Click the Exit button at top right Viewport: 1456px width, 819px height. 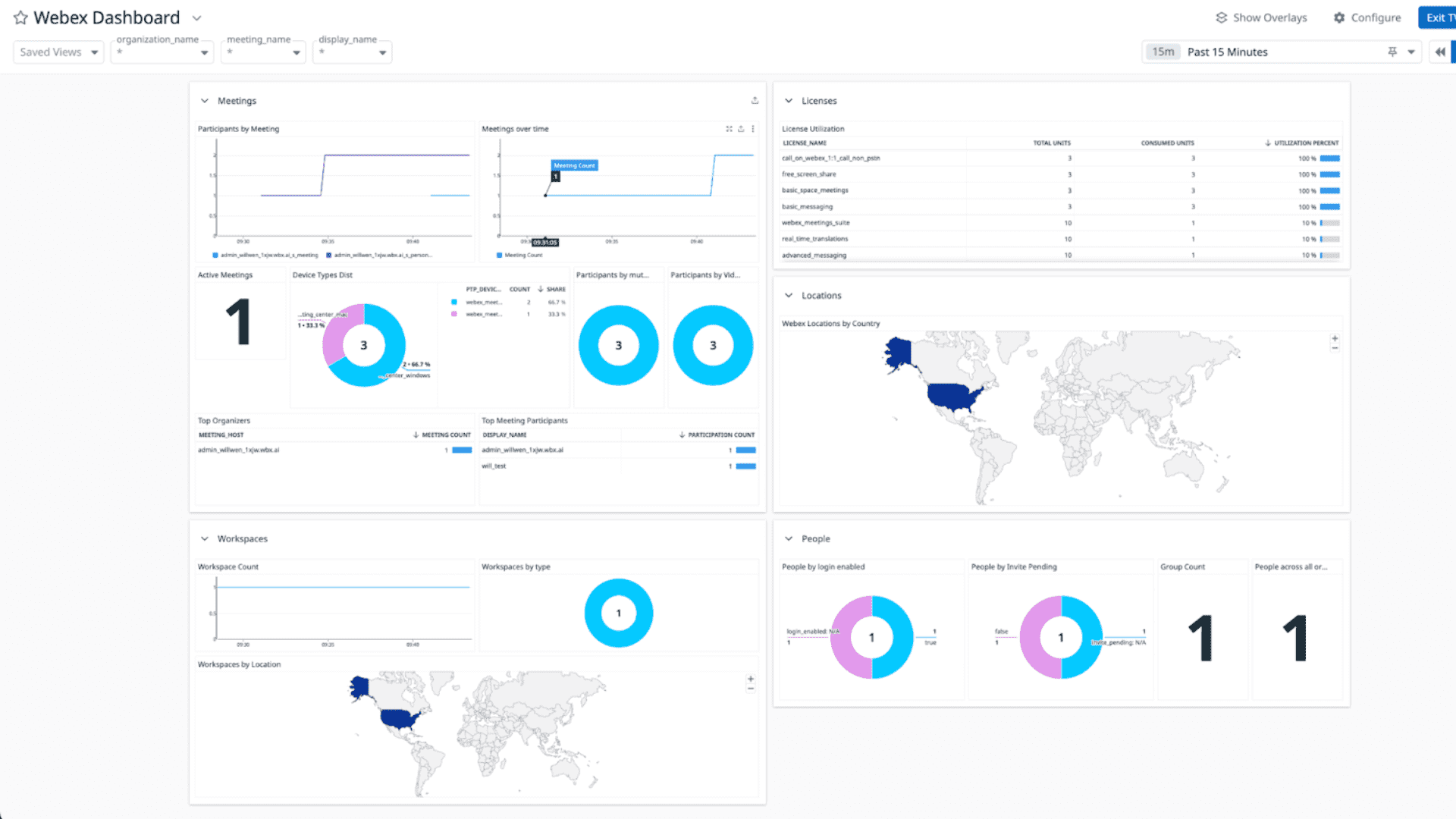click(x=1437, y=17)
